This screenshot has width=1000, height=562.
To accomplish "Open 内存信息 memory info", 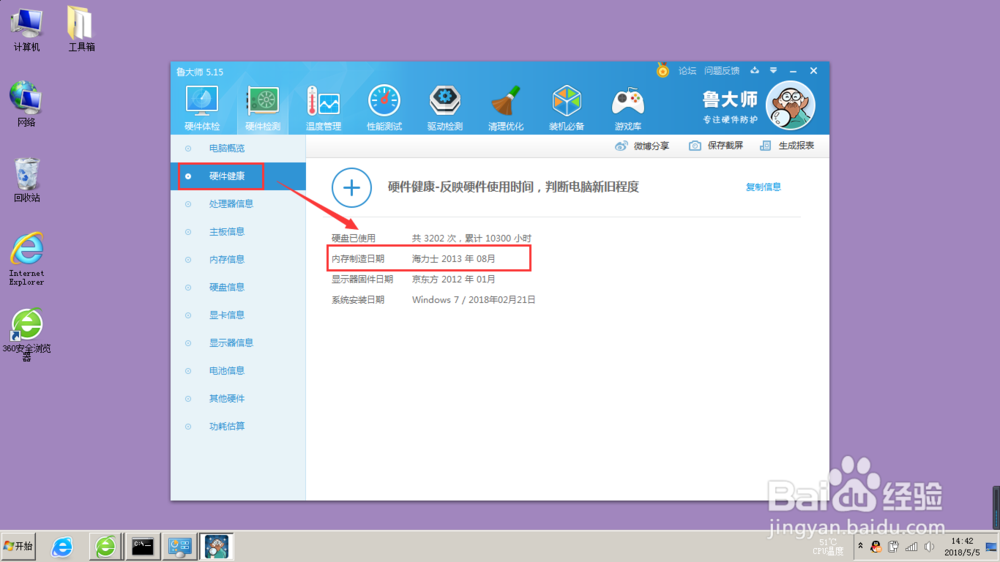I will [238, 259].
